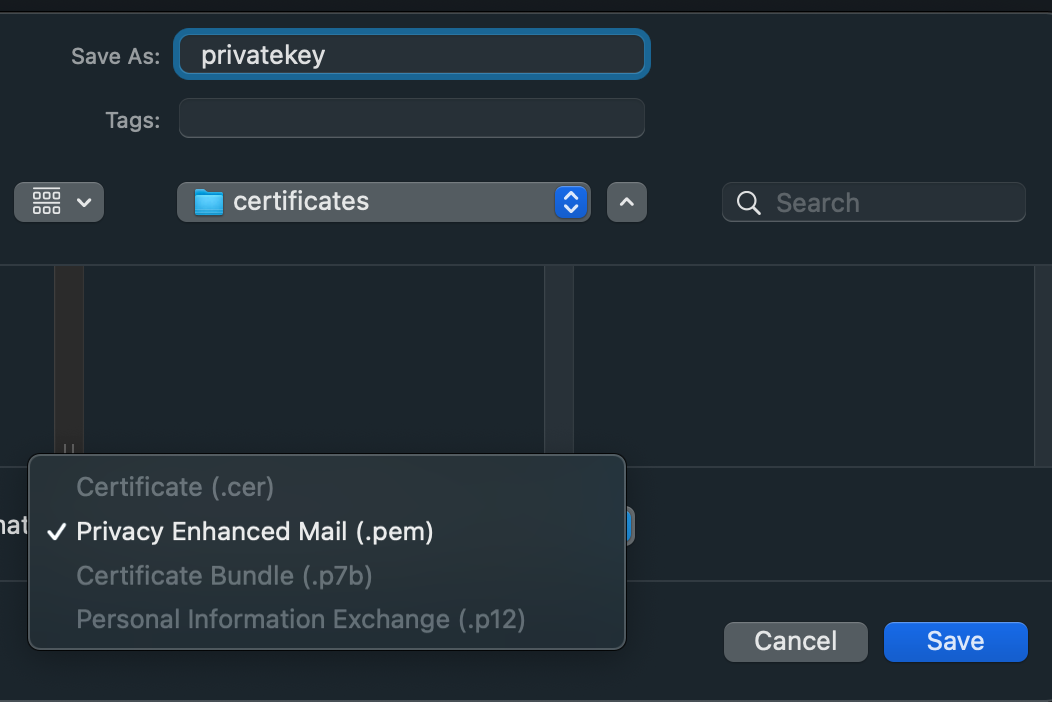The width and height of the screenshot is (1052, 702).
Task: Select Certificate (.cer) format
Action: point(175,487)
